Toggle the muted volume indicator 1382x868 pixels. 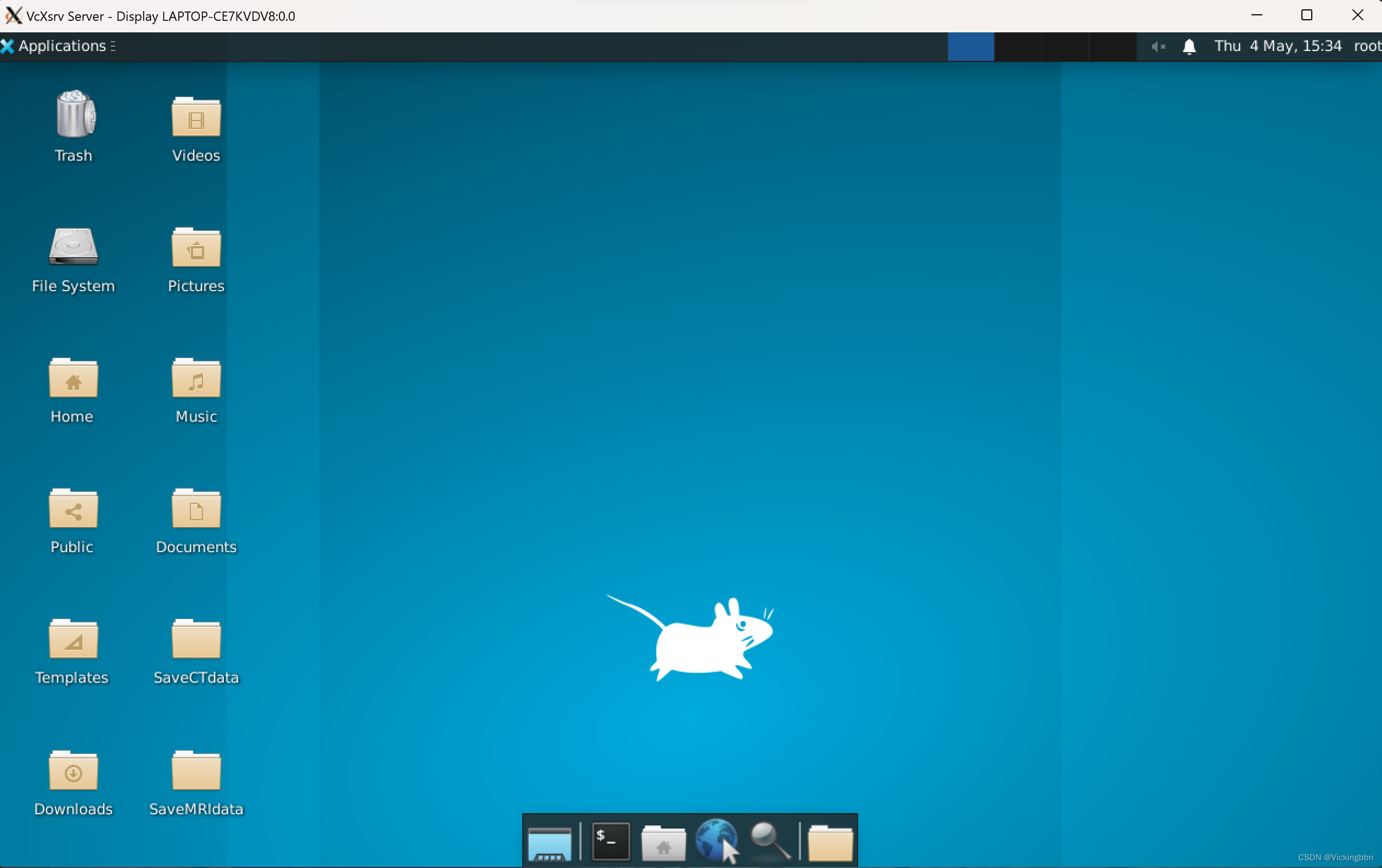pos(1158,47)
